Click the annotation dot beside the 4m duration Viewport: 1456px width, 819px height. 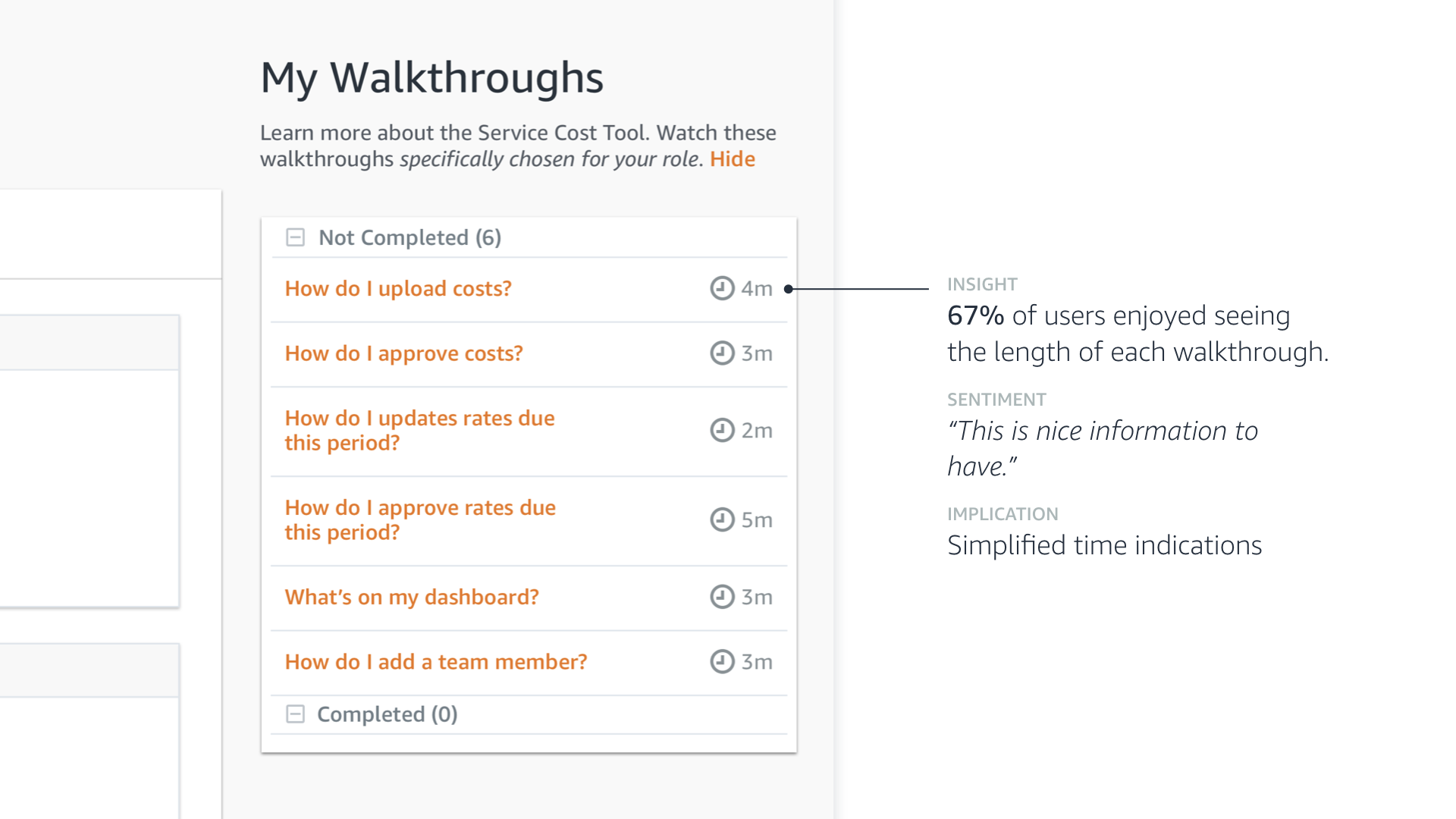pyautogui.click(x=789, y=289)
